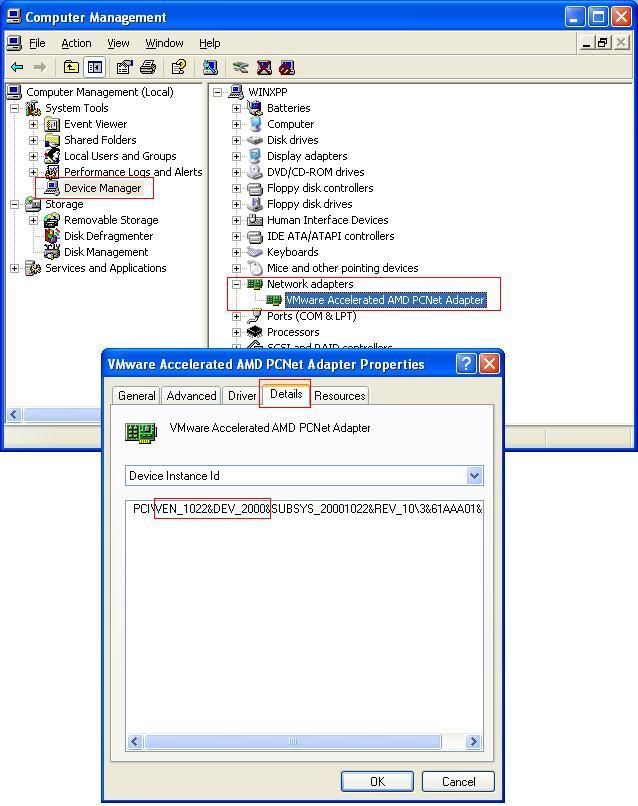
Task: Click the Disk drives category icon
Action: point(254,140)
